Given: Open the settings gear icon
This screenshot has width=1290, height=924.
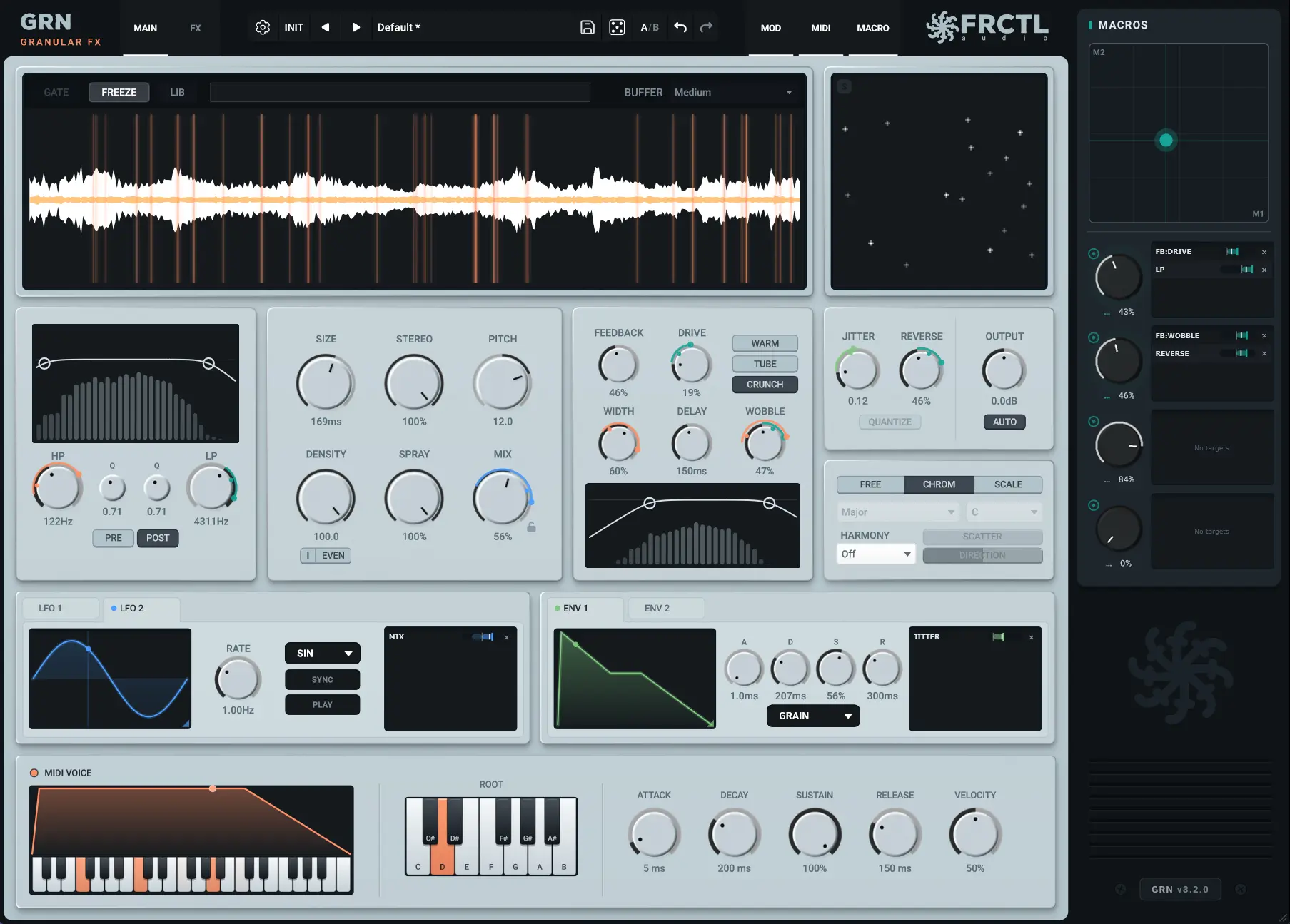Looking at the screenshot, I should [x=263, y=27].
